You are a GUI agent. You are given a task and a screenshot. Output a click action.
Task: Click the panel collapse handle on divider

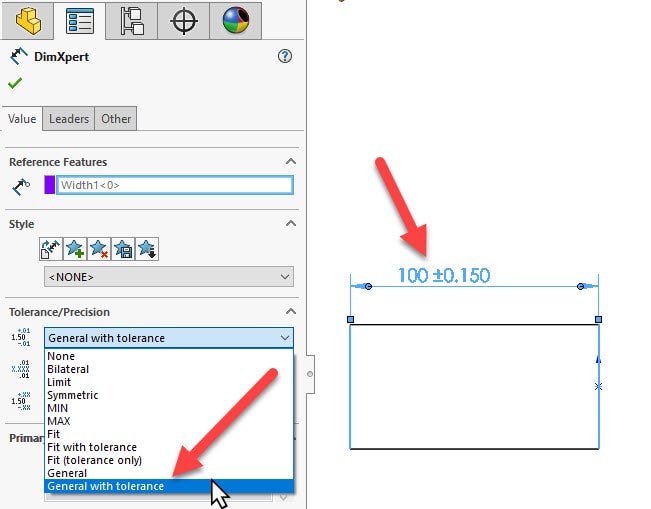coord(310,374)
